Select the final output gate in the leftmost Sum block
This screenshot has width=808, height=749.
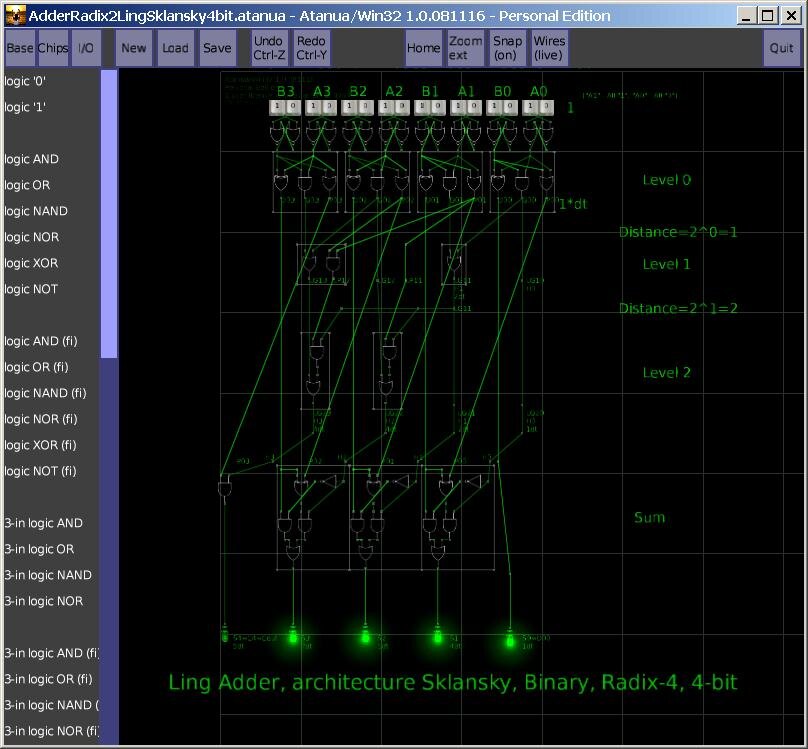[293, 555]
